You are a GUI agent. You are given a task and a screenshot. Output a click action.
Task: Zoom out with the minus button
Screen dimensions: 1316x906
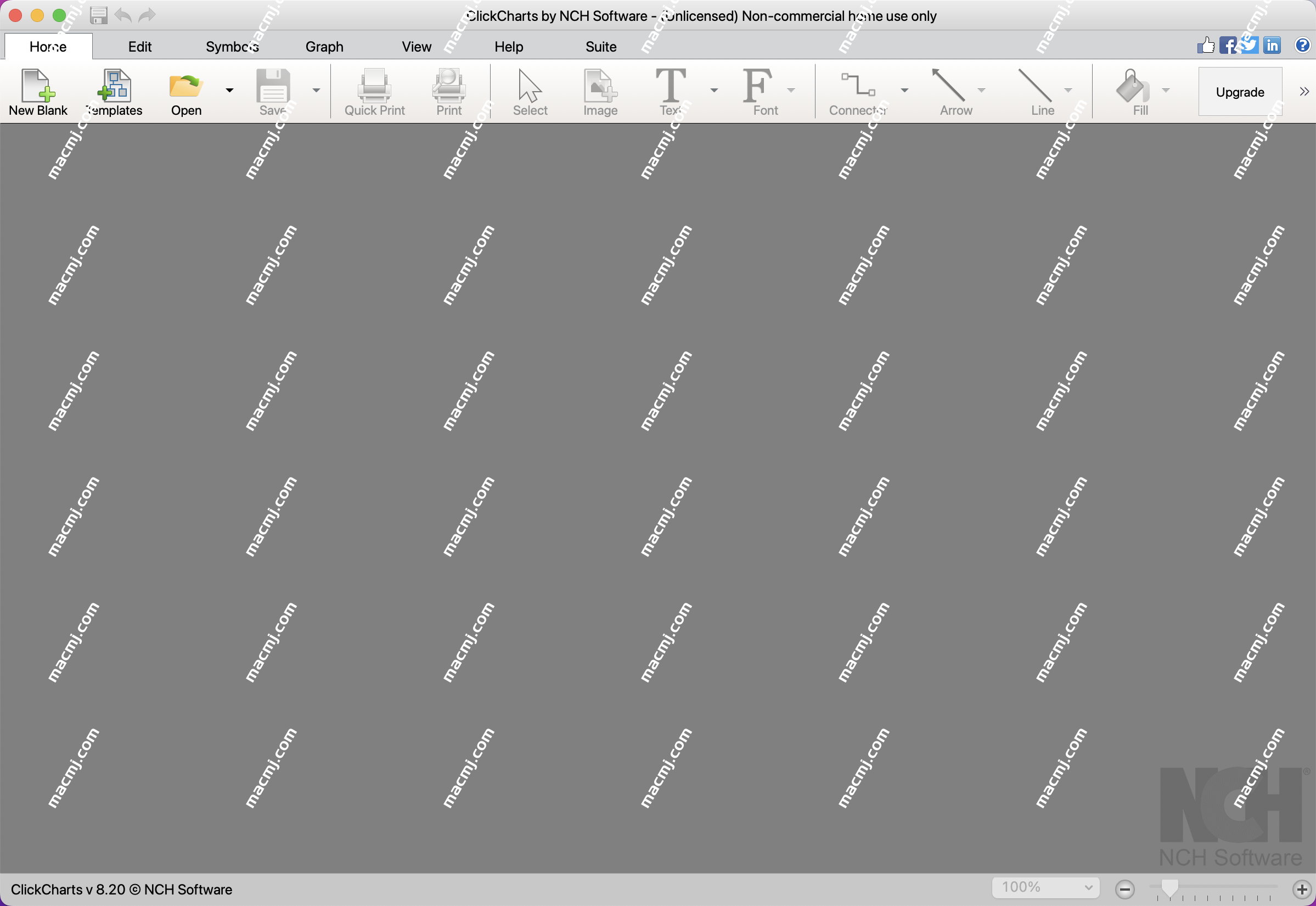(1125, 889)
